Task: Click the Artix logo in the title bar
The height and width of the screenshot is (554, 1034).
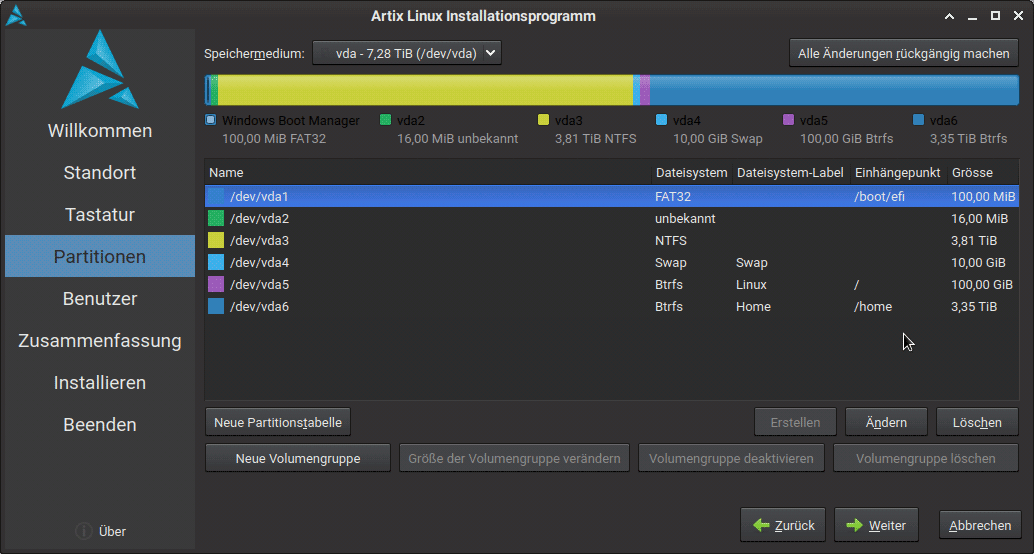Action: pos(16,15)
